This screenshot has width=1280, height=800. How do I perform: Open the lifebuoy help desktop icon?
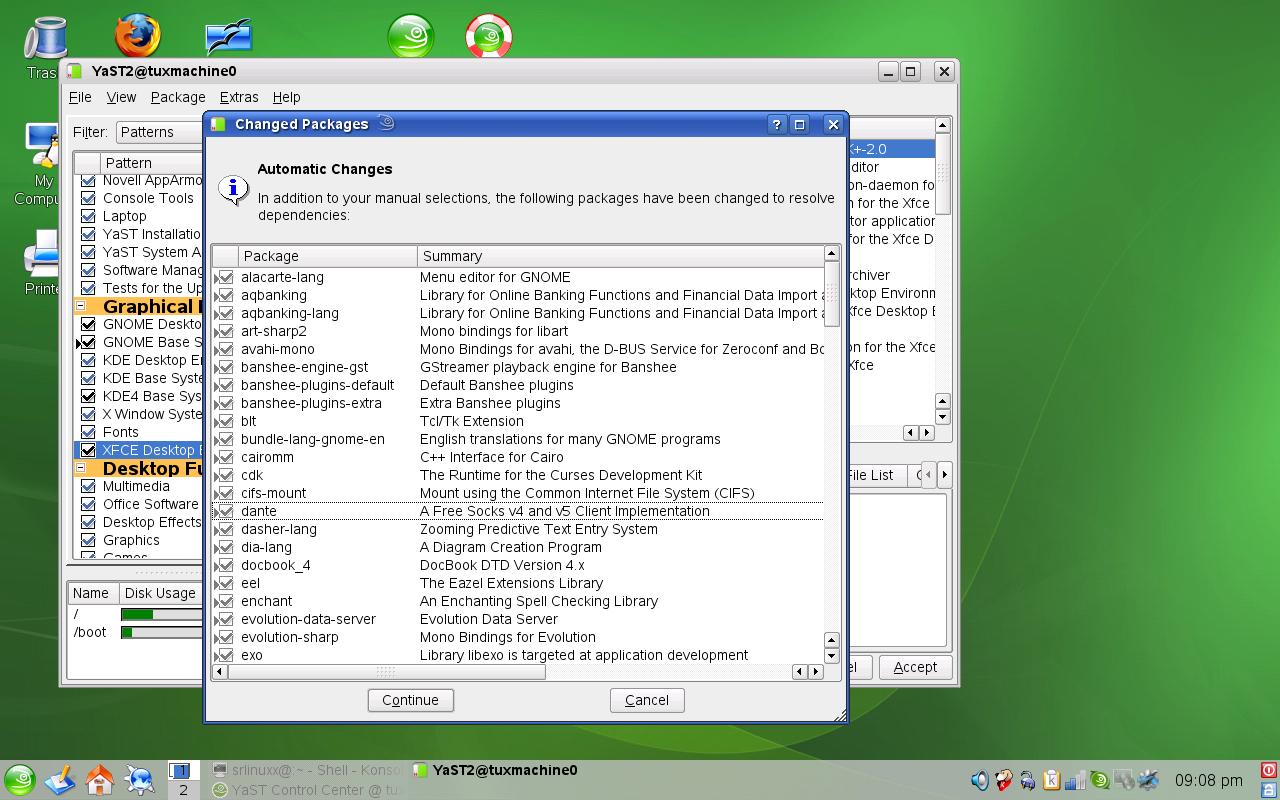click(x=489, y=37)
